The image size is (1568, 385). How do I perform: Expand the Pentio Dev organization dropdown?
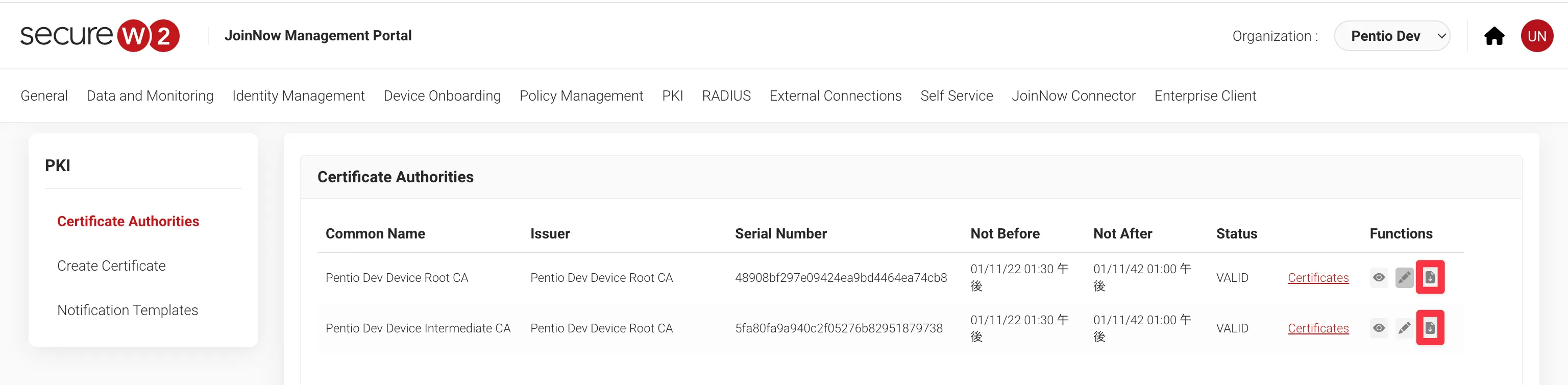[x=1391, y=36]
